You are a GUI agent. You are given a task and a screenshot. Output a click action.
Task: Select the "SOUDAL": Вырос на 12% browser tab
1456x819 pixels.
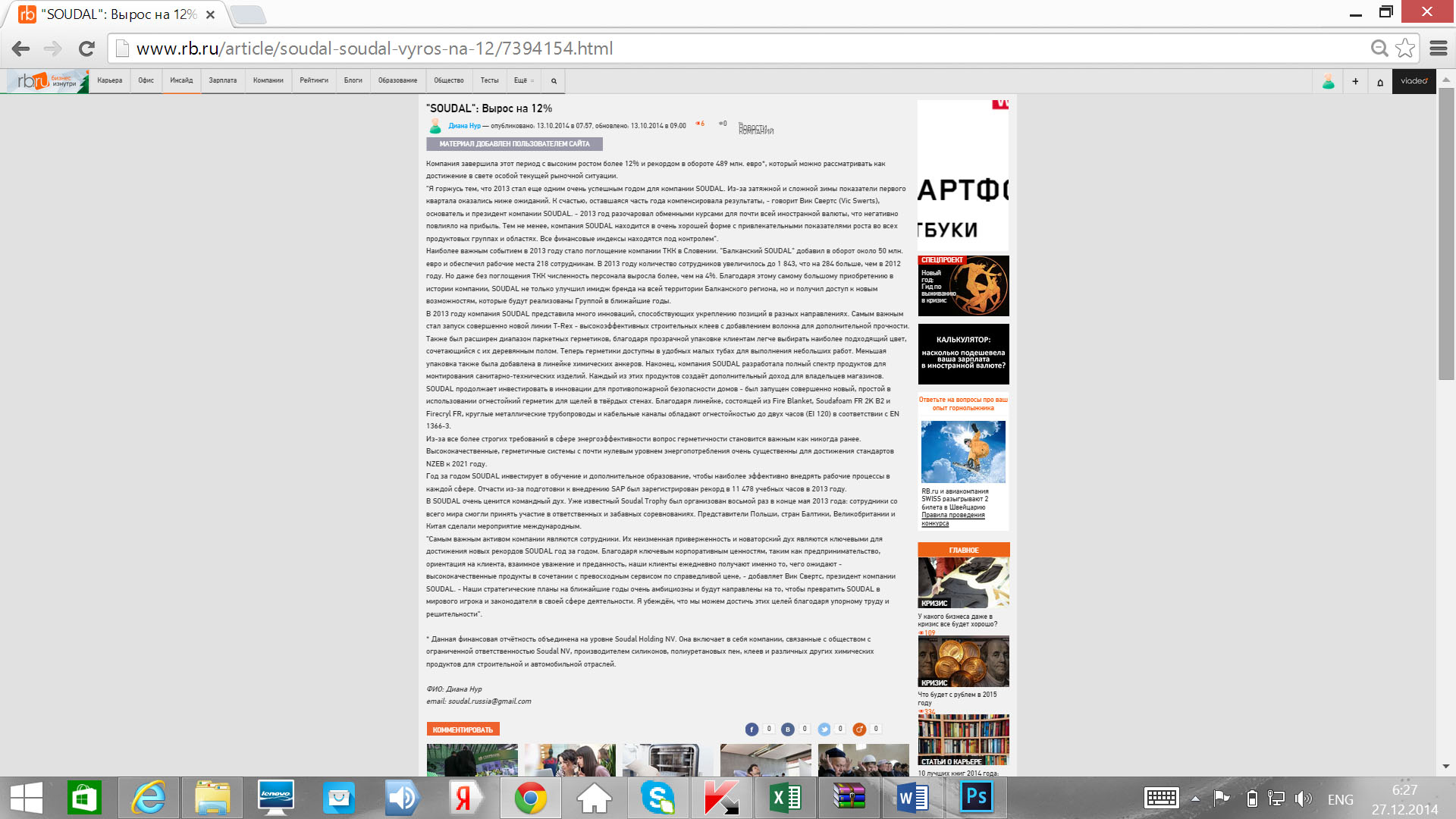pyautogui.click(x=118, y=14)
